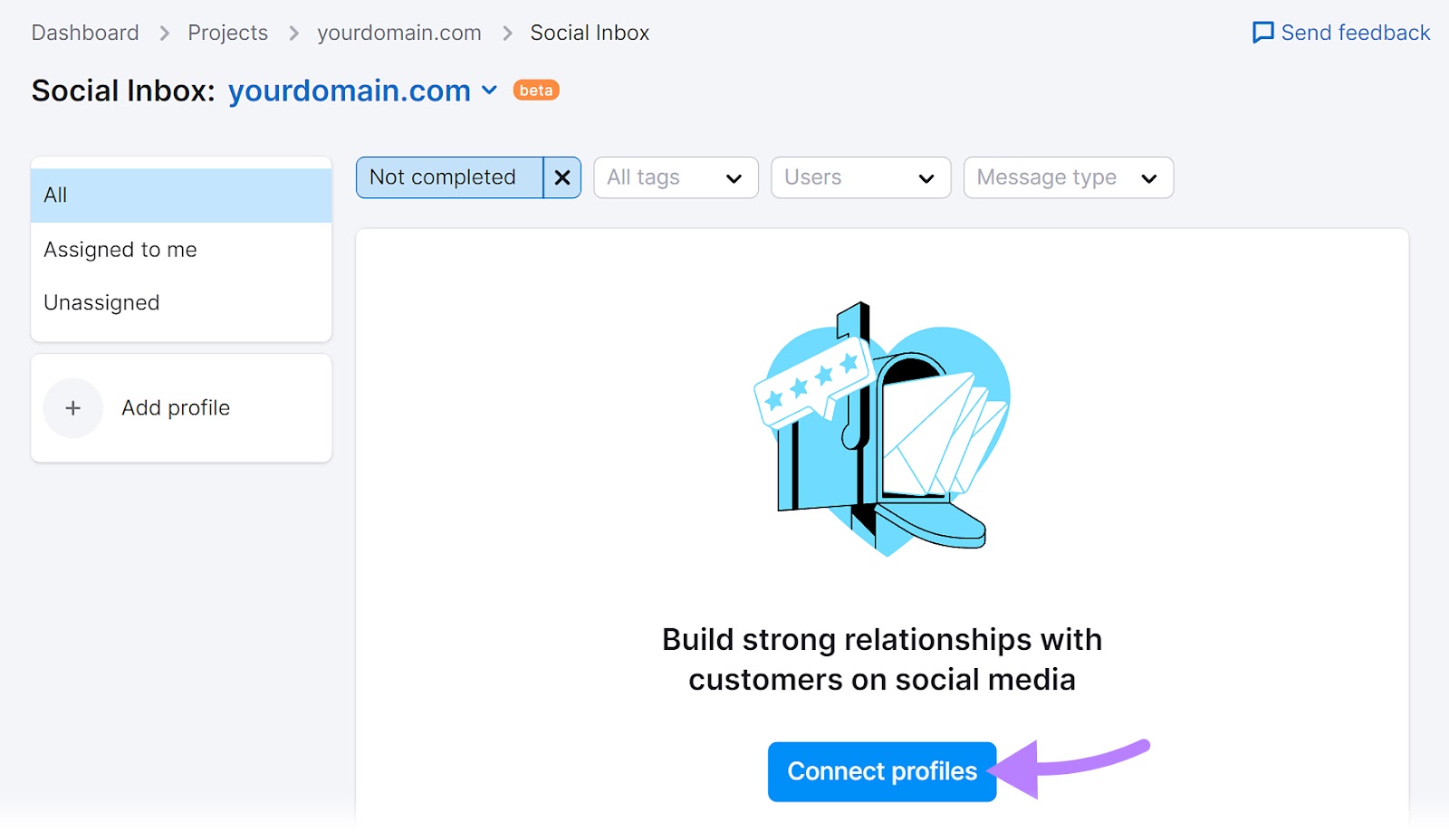This screenshot has width=1449, height=840.
Task: Open yourdomain.com breadcrumb link
Action: [399, 33]
